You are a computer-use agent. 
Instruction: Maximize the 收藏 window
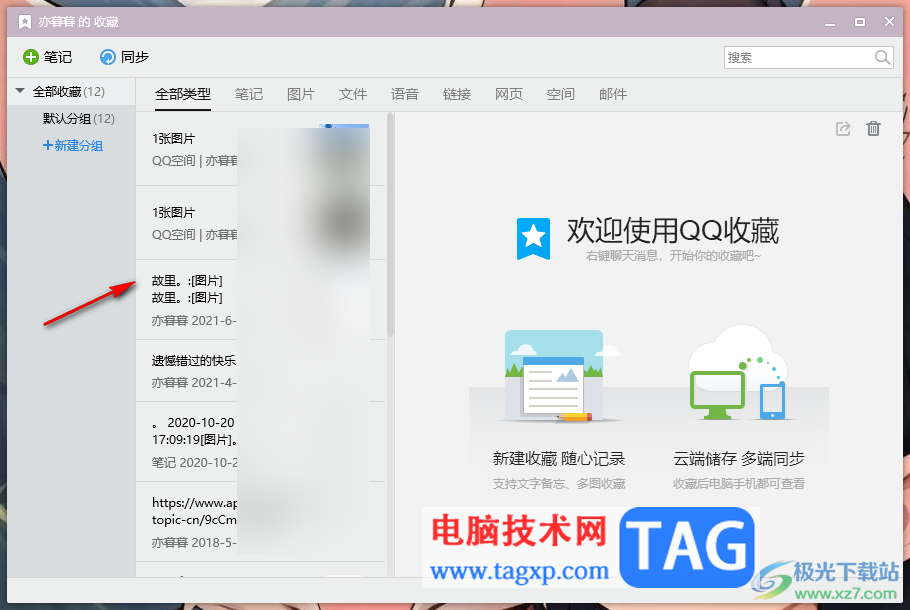[x=860, y=22]
